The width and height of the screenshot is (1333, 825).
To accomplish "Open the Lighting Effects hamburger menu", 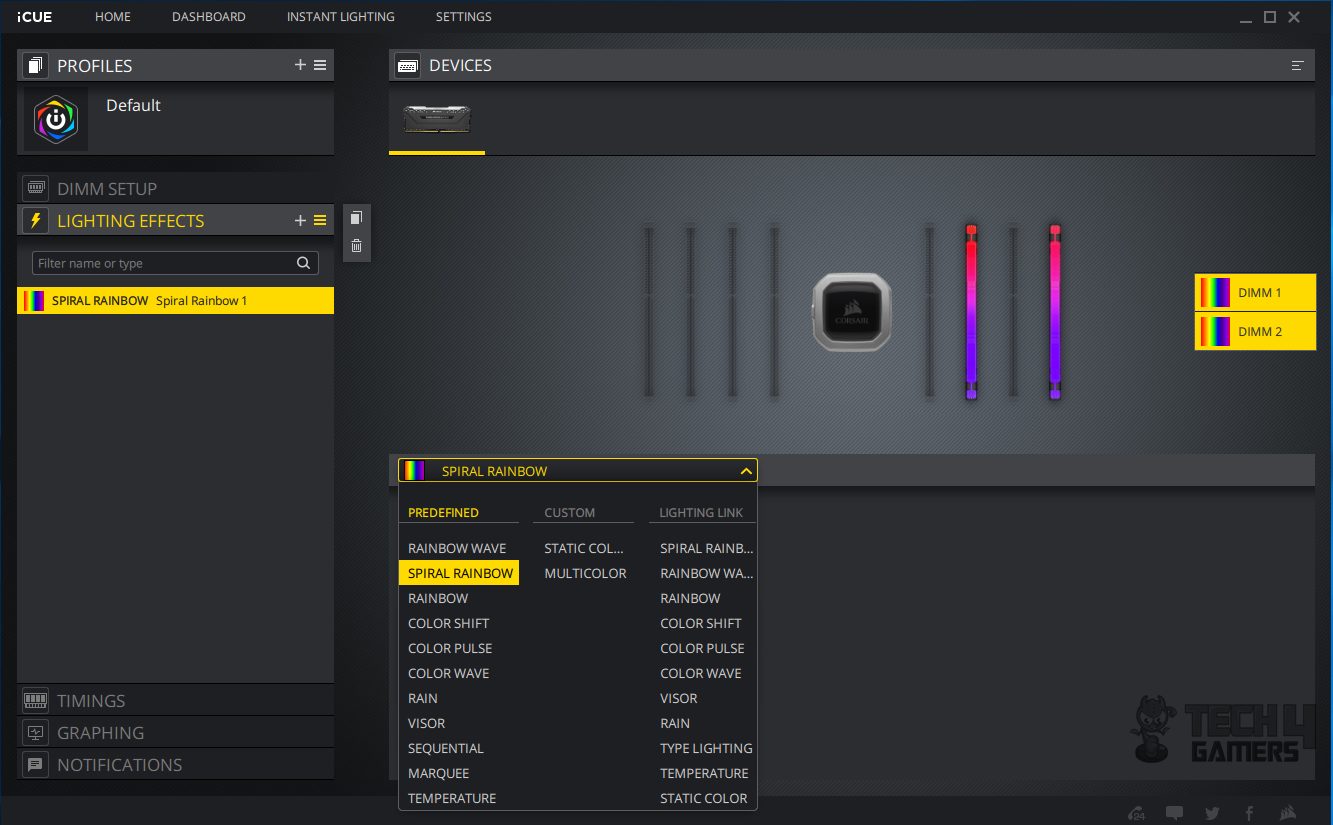I will [x=320, y=221].
